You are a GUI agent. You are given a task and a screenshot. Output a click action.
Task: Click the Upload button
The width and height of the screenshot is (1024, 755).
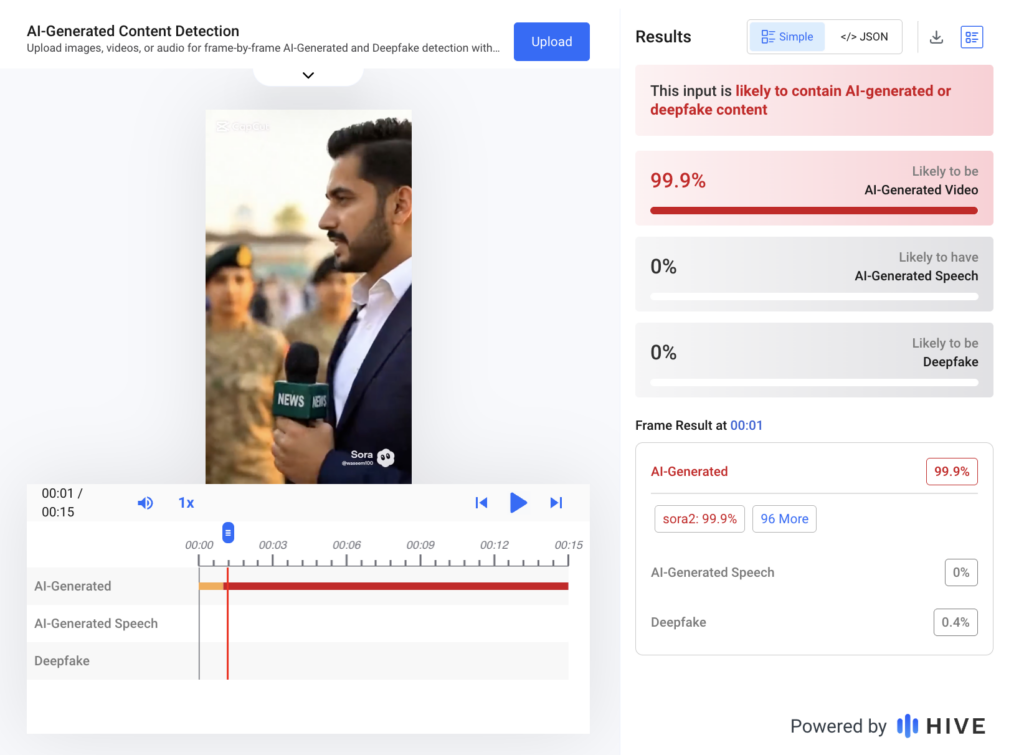pyautogui.click(x=551, y=42)
